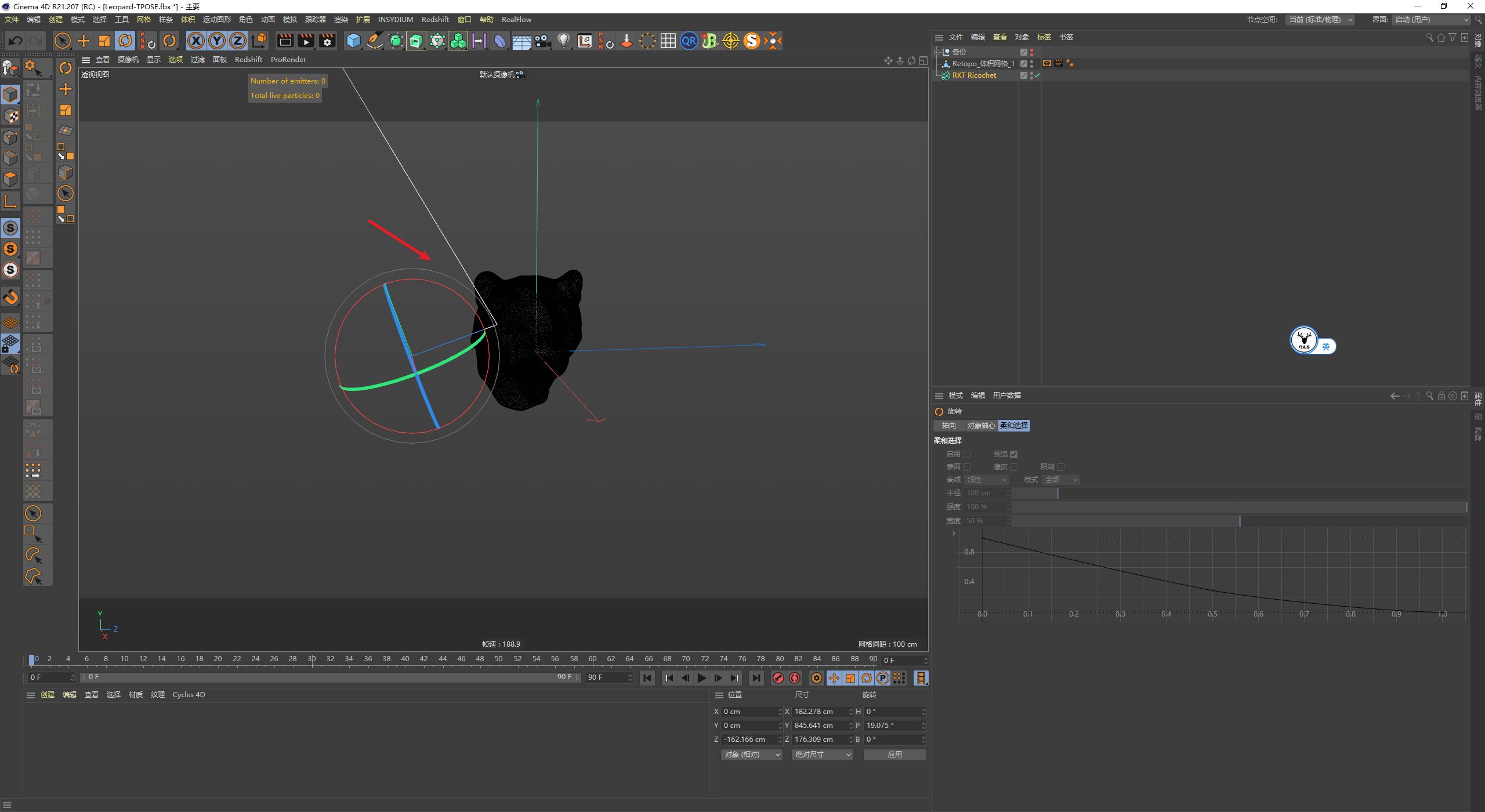Open Edit Render Settings clapperboard gear icon

pos(327,41)
